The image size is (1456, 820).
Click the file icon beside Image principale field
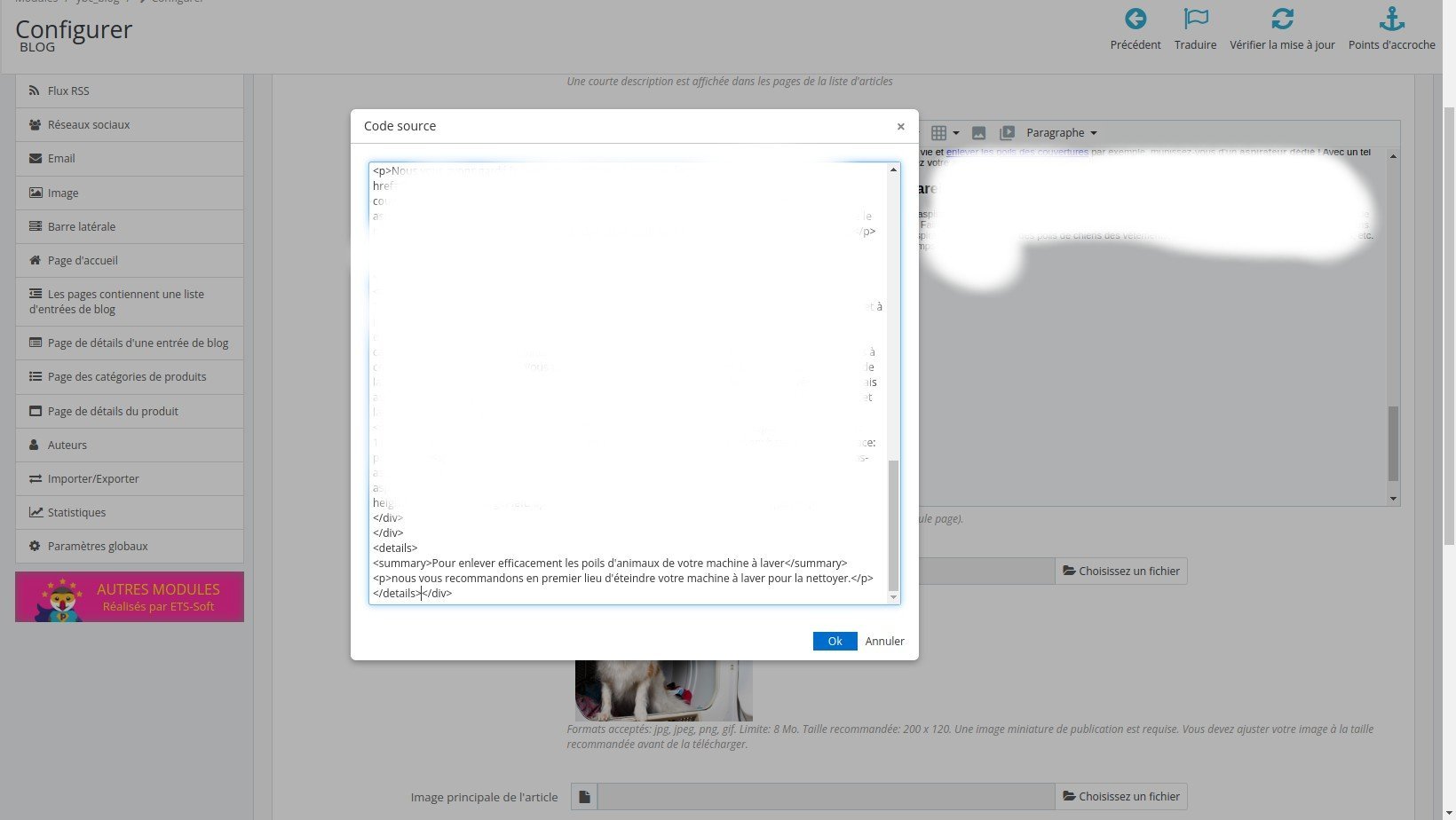584,797
